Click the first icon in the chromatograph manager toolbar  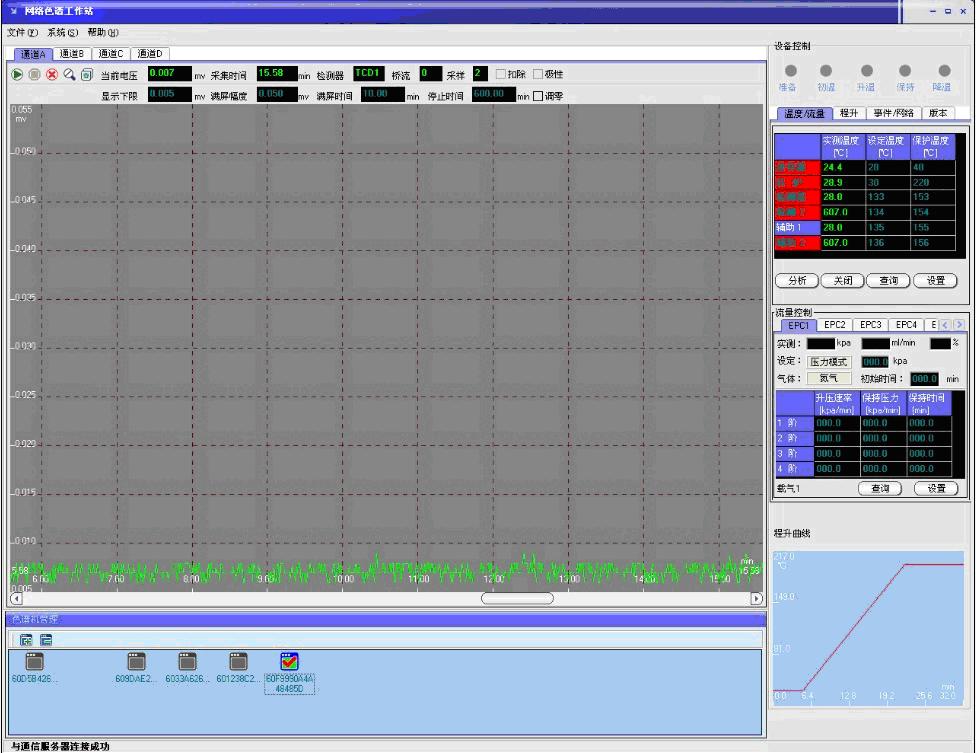coord(26,639)
